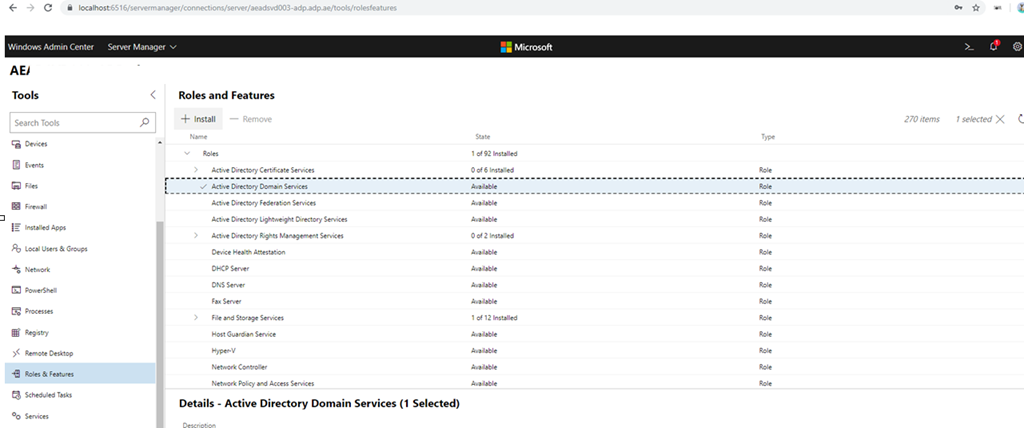Sort by Type column header
Image resolution: width=1024 pixels, height=428 pixels.
(x=768, y=137)
